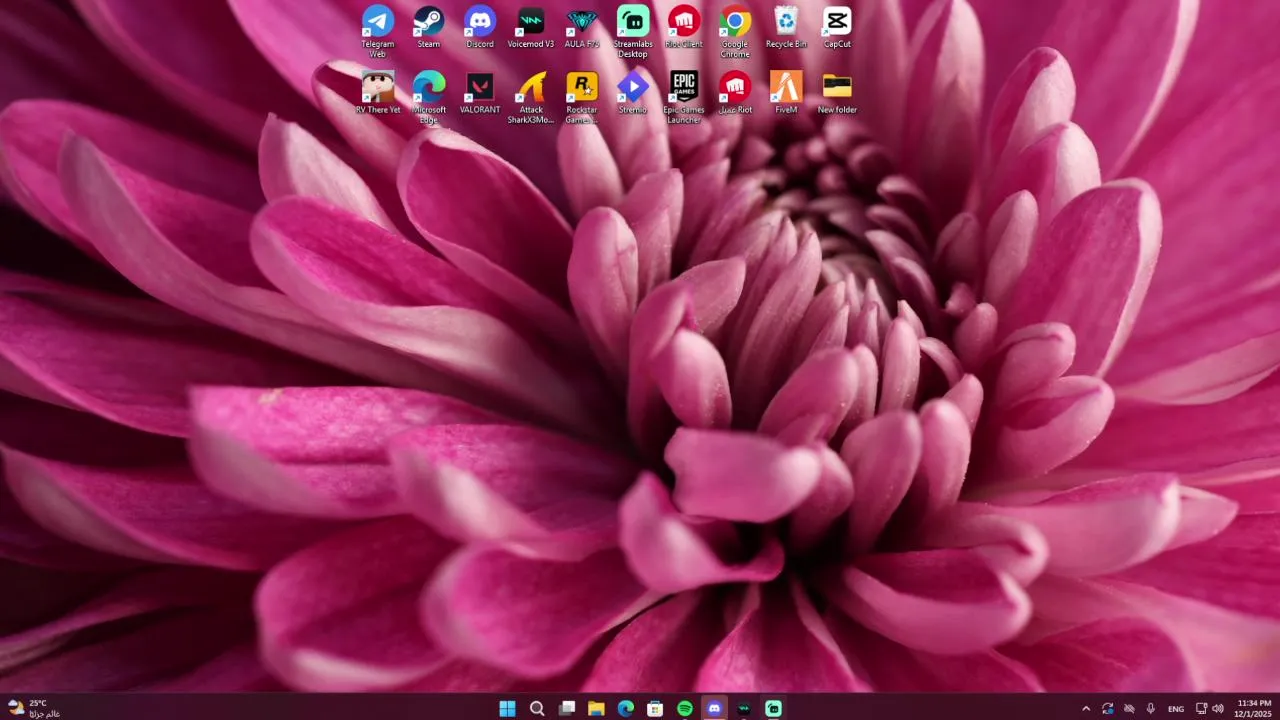Open the Windows Start menu
Image resolution: width=1280 pixels, height=720 pixels.
507,708
